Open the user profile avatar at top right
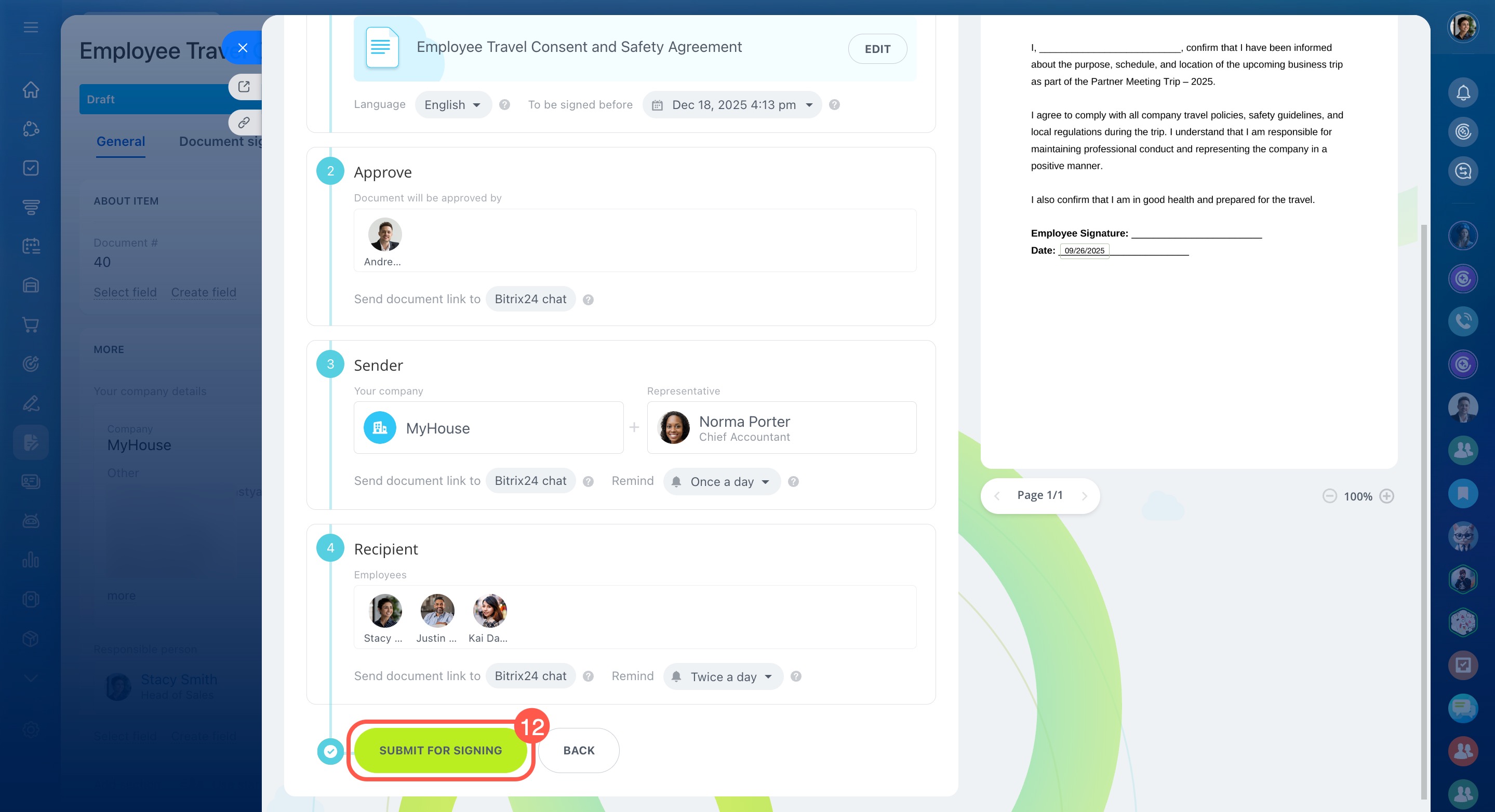 click(1463, 26)
